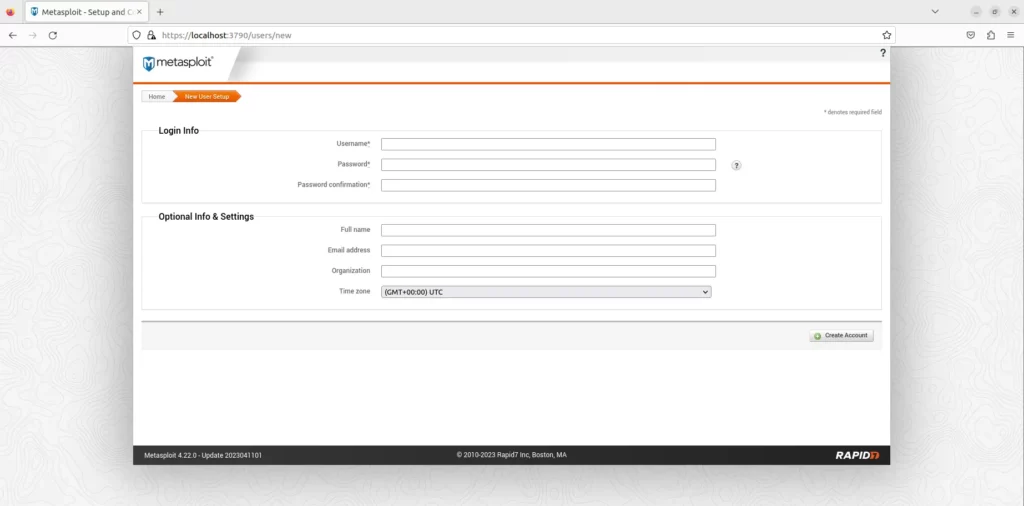The height and width of the screenshot is (506, 1024).
Task: Open the Time zone dropdown
Action: coord(546,292)
